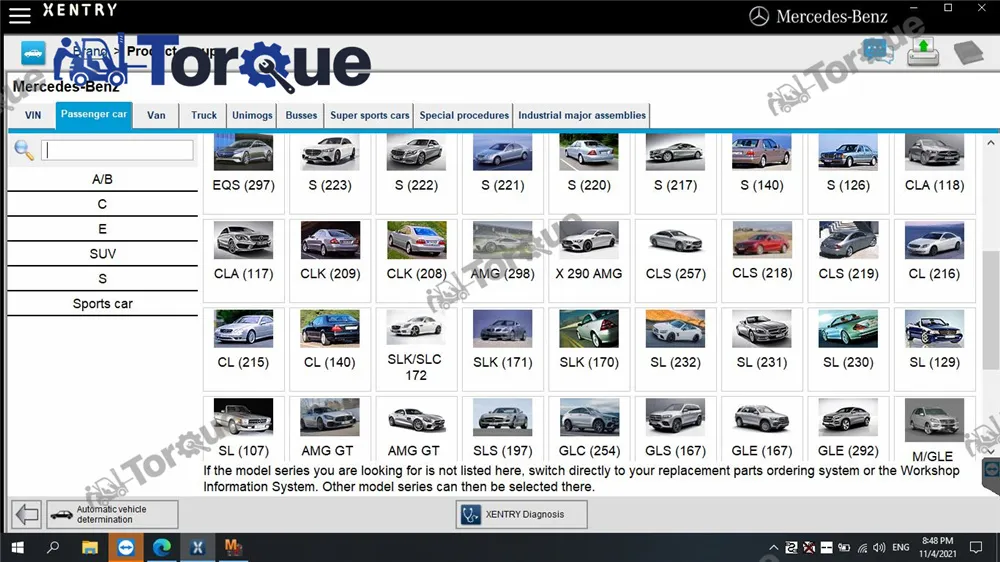Screen dimensions: 1000x562
Task: Open the volume control in tray
Action: point(879,547)
